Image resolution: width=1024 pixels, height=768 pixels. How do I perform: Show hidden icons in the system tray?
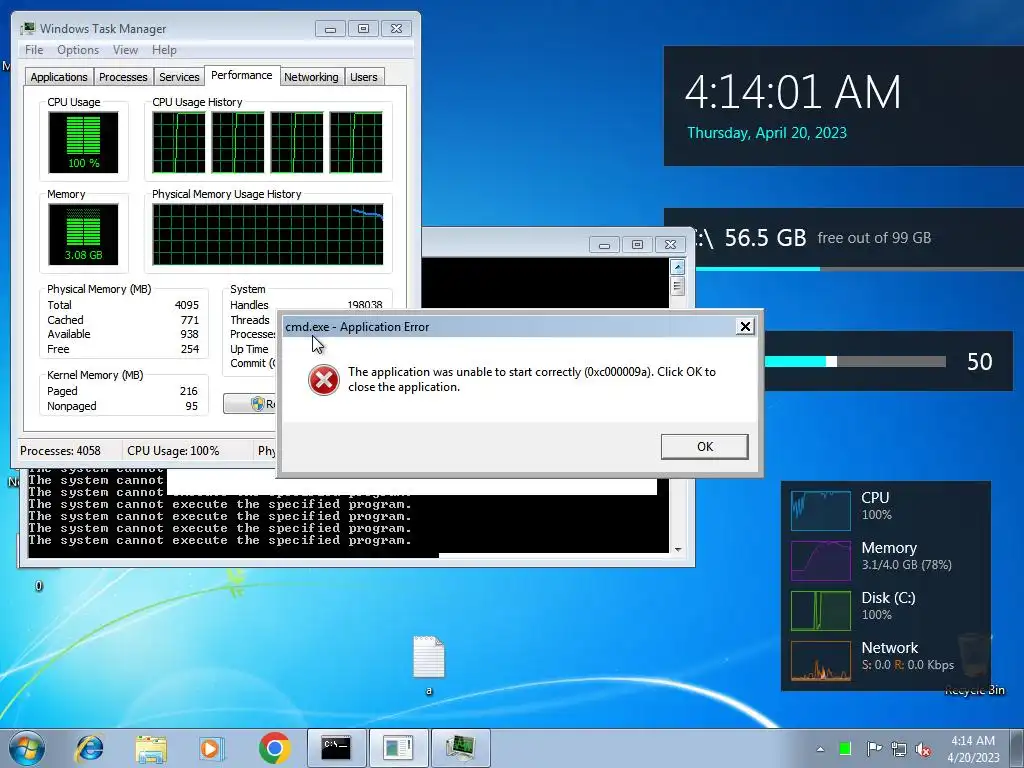(x=820, y=749)
